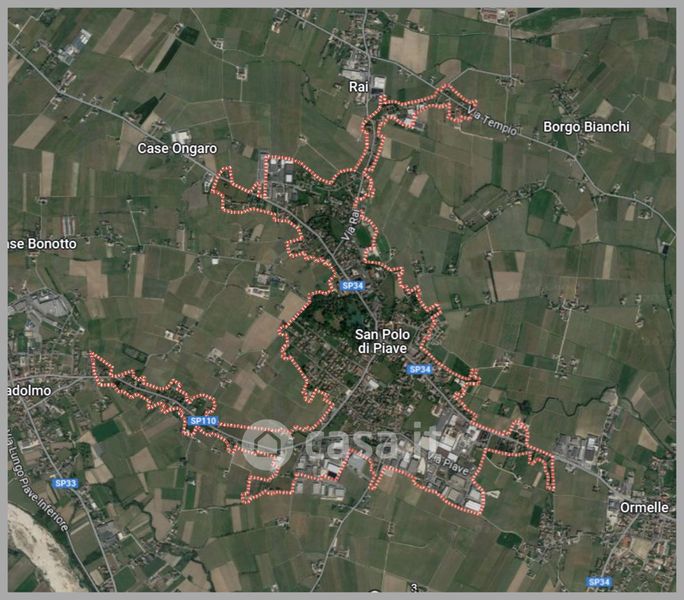
Task: Click the SP34 shield near Via Rai
Action: pyautogui.click(x=352, y=285)
